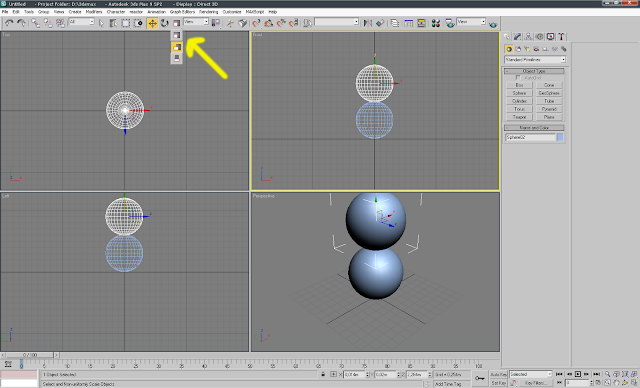
Task: Click the Teapot primitive button
Action: (x=519, y=117)
